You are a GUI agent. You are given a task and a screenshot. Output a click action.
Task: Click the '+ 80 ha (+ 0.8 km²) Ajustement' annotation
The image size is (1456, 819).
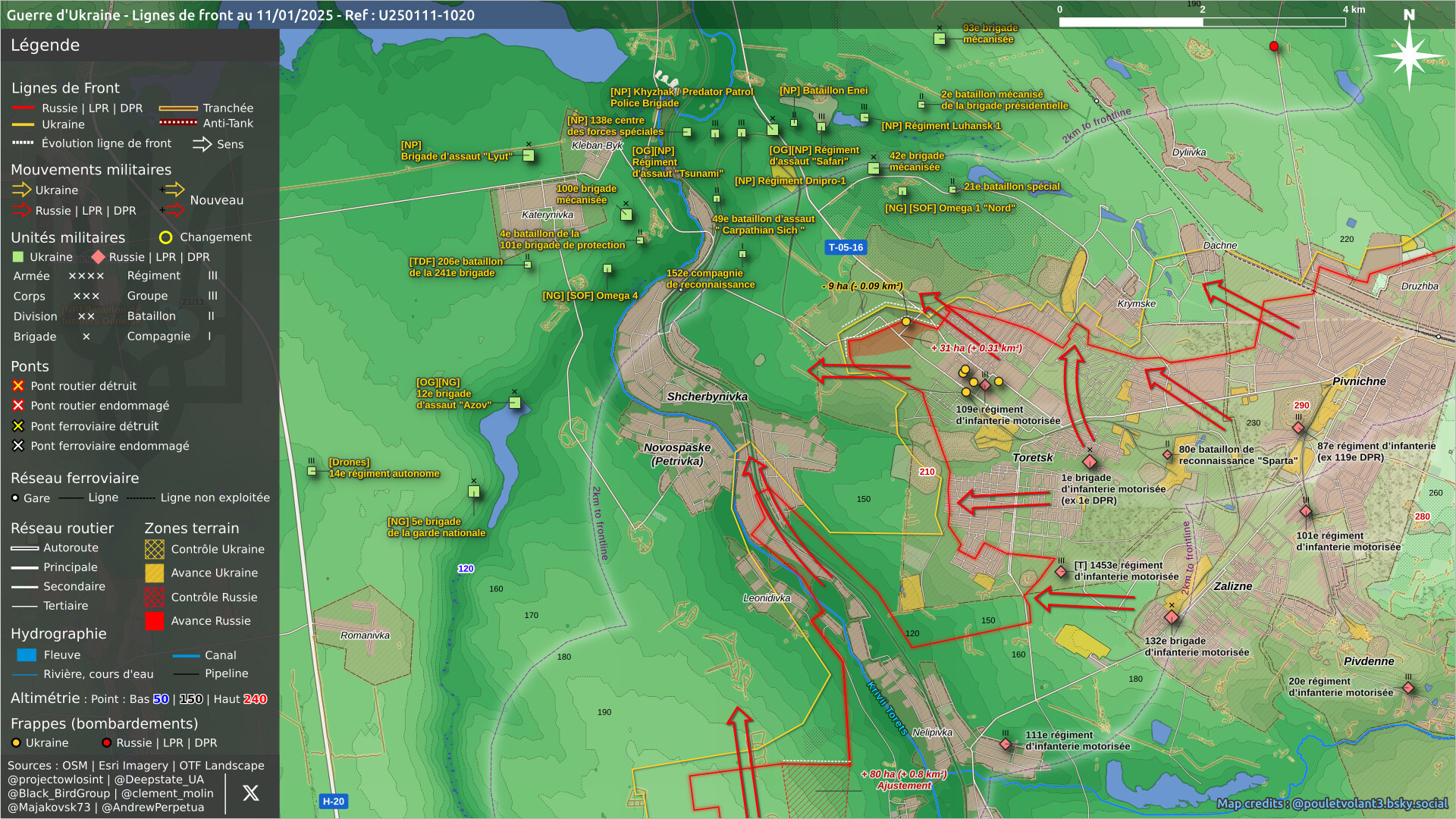[x=904, y=780]
